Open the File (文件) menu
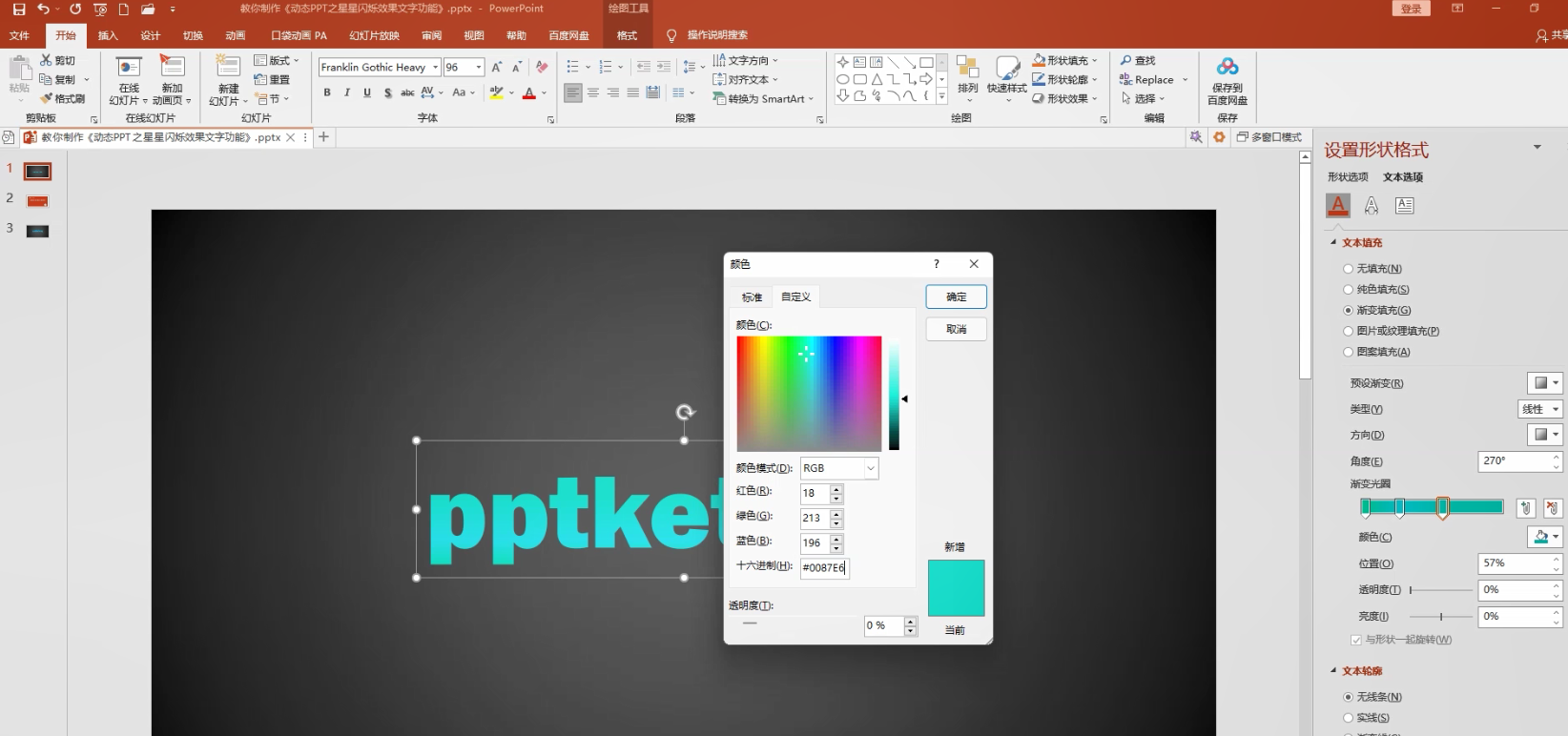The width and height of the screenshot is (1568, 736). point(19,35)
